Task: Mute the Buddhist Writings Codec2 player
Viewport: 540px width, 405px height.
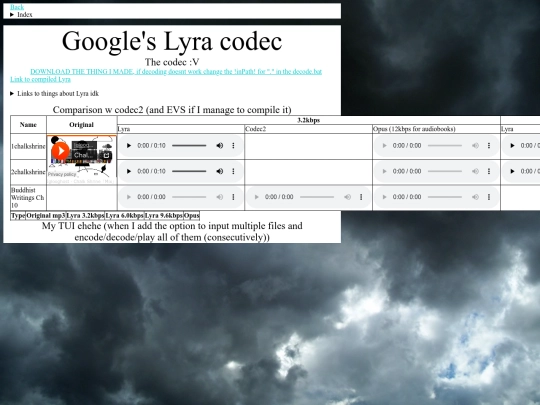Action: [x=347, y=197]
